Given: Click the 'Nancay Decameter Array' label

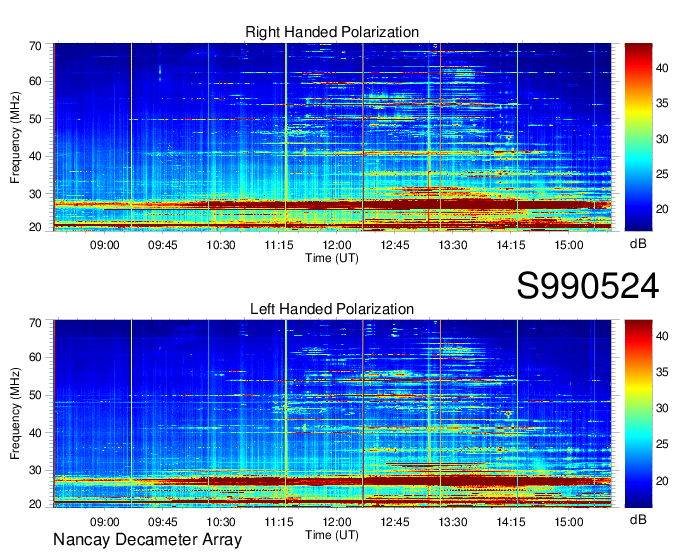Looking at the screenshot, I should [x=147, y=540].
